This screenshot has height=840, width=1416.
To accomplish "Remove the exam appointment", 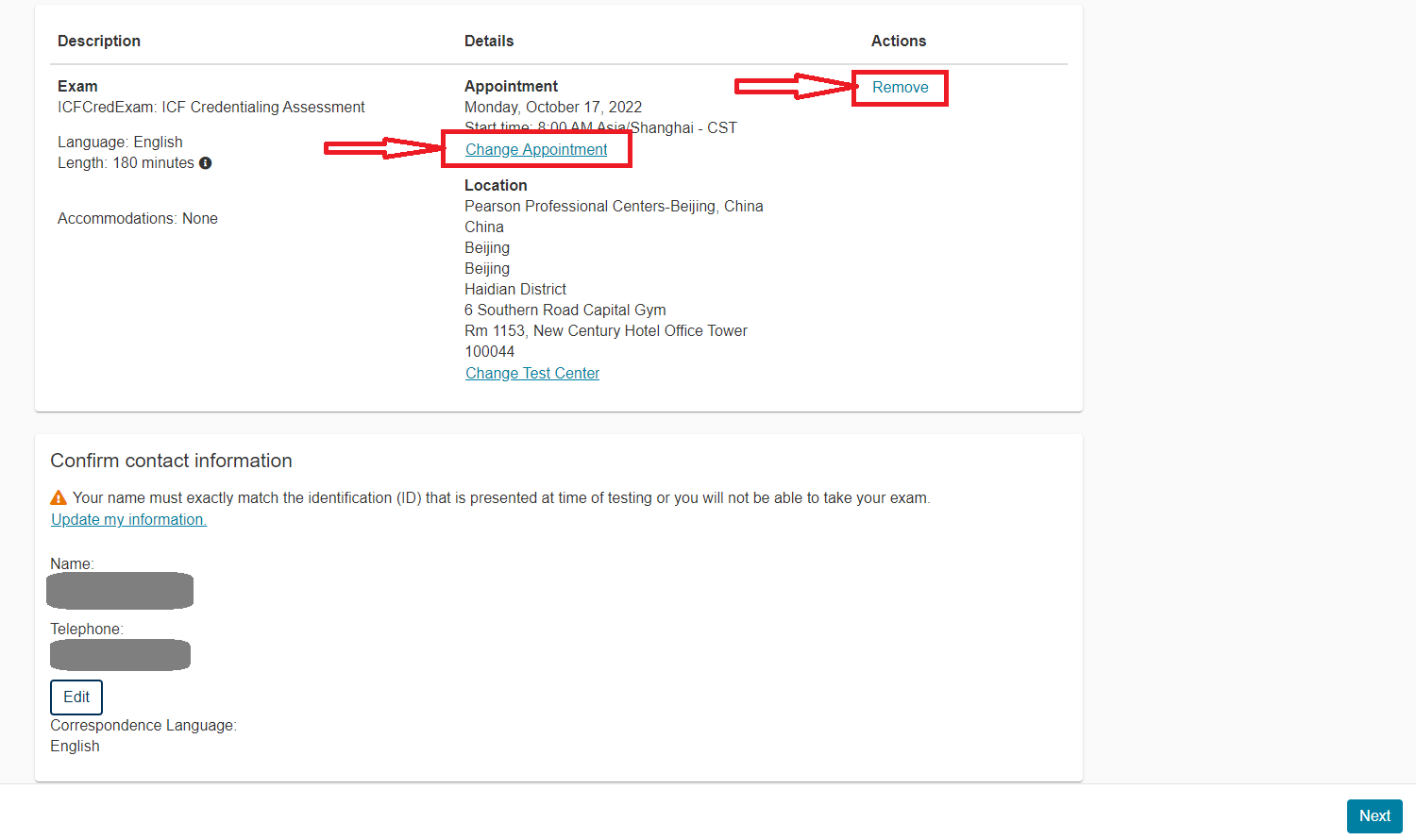I will (x=900, y=87).
